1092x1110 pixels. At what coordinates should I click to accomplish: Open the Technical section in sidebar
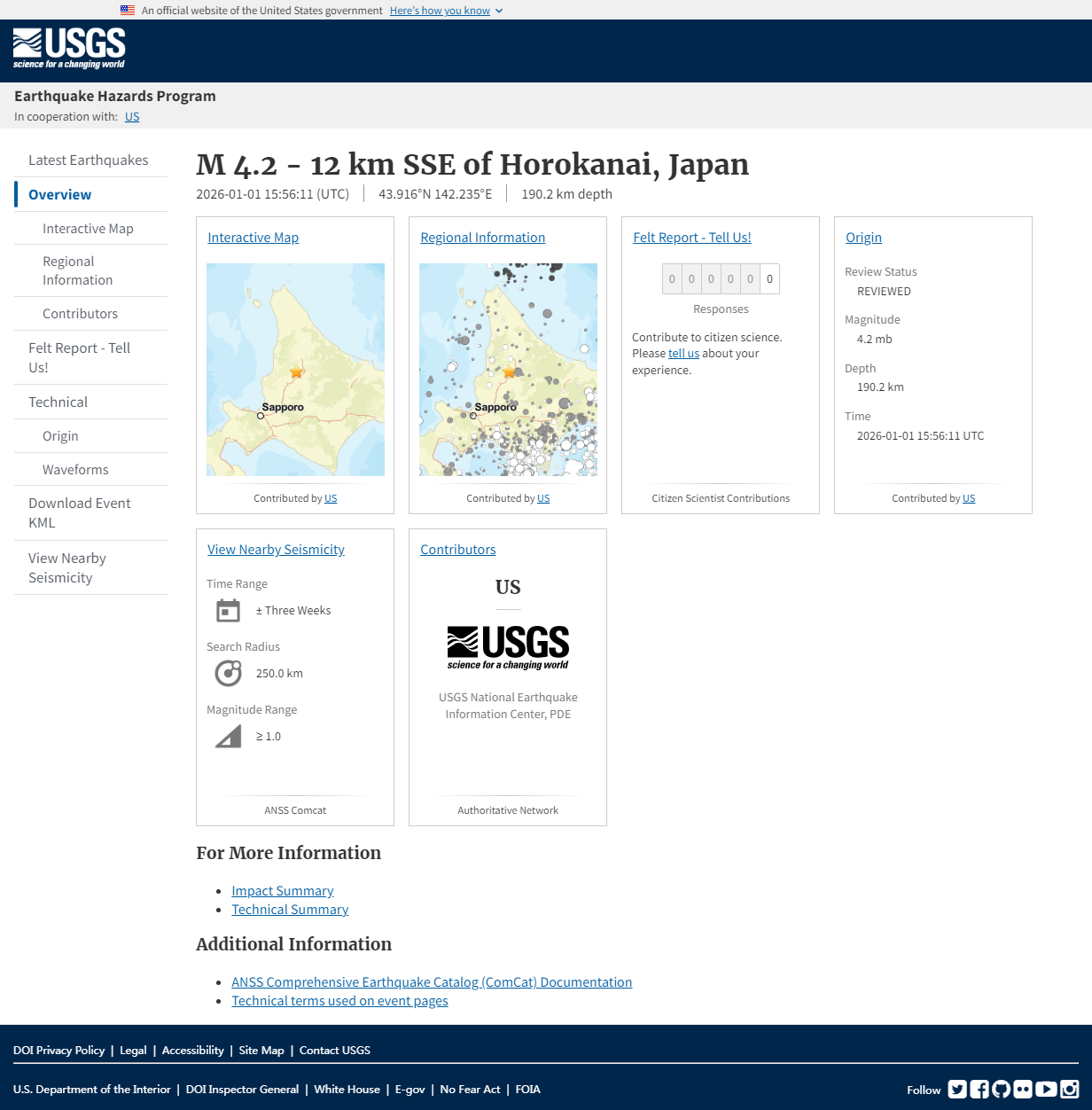pos(58,402)
